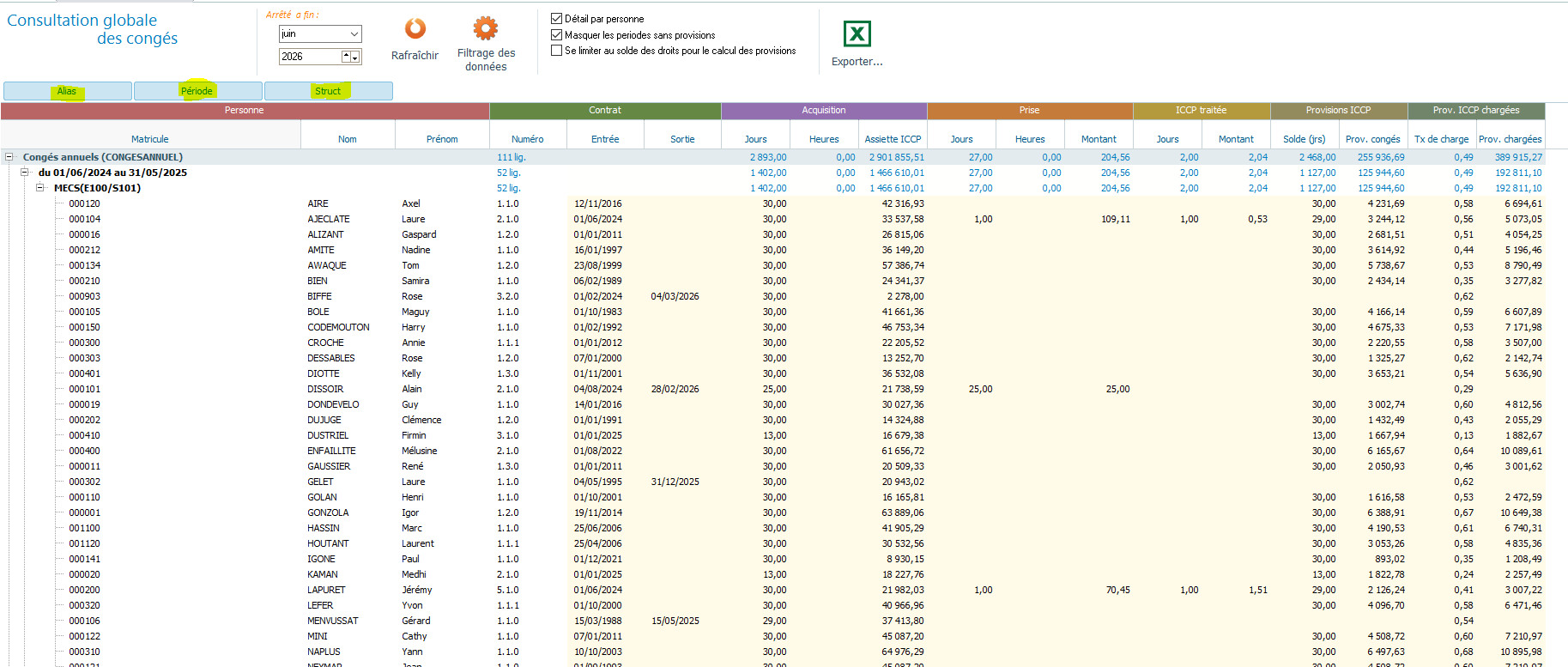1568x667 pixels.
Task: Click the Struct grouping button
Action: (329, 91)
